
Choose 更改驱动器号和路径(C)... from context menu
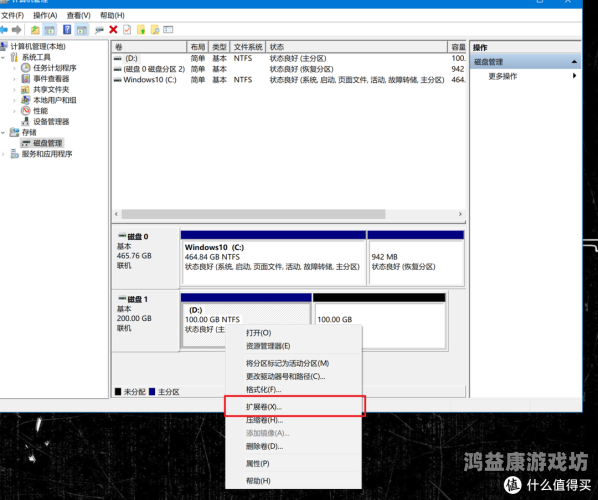pyautogui.click(x=294, y=376)
